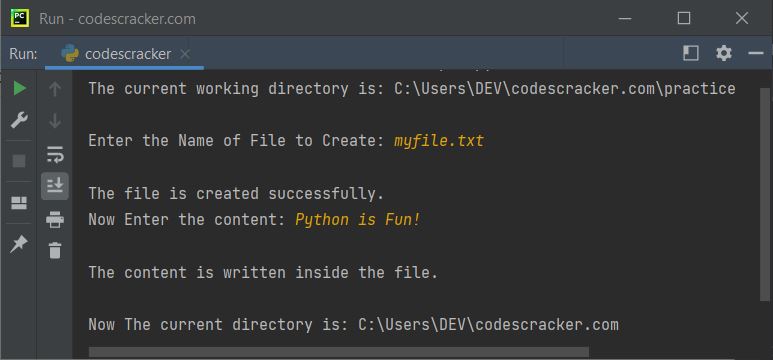Hide the run tool window
This screenshot has width=773, height=360.
click(x=756, y=53)
